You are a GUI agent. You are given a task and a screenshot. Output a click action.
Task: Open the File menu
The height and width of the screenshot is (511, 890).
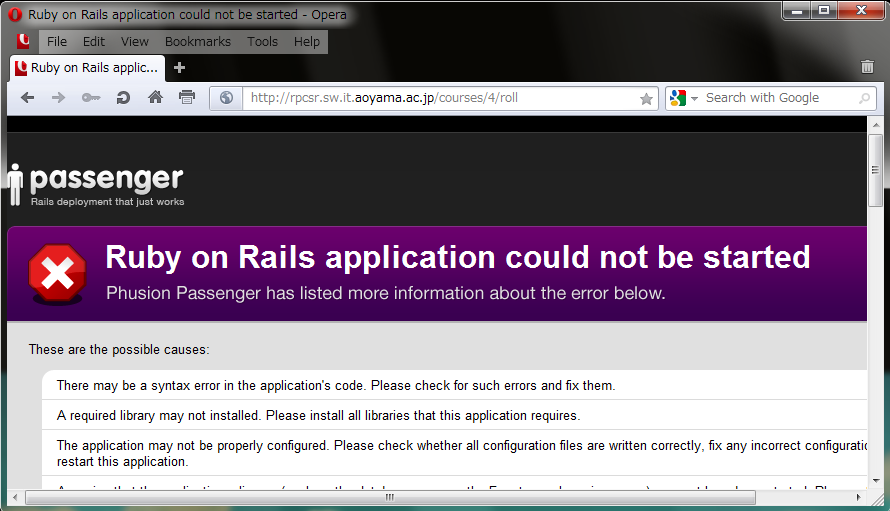click(57, 41)
